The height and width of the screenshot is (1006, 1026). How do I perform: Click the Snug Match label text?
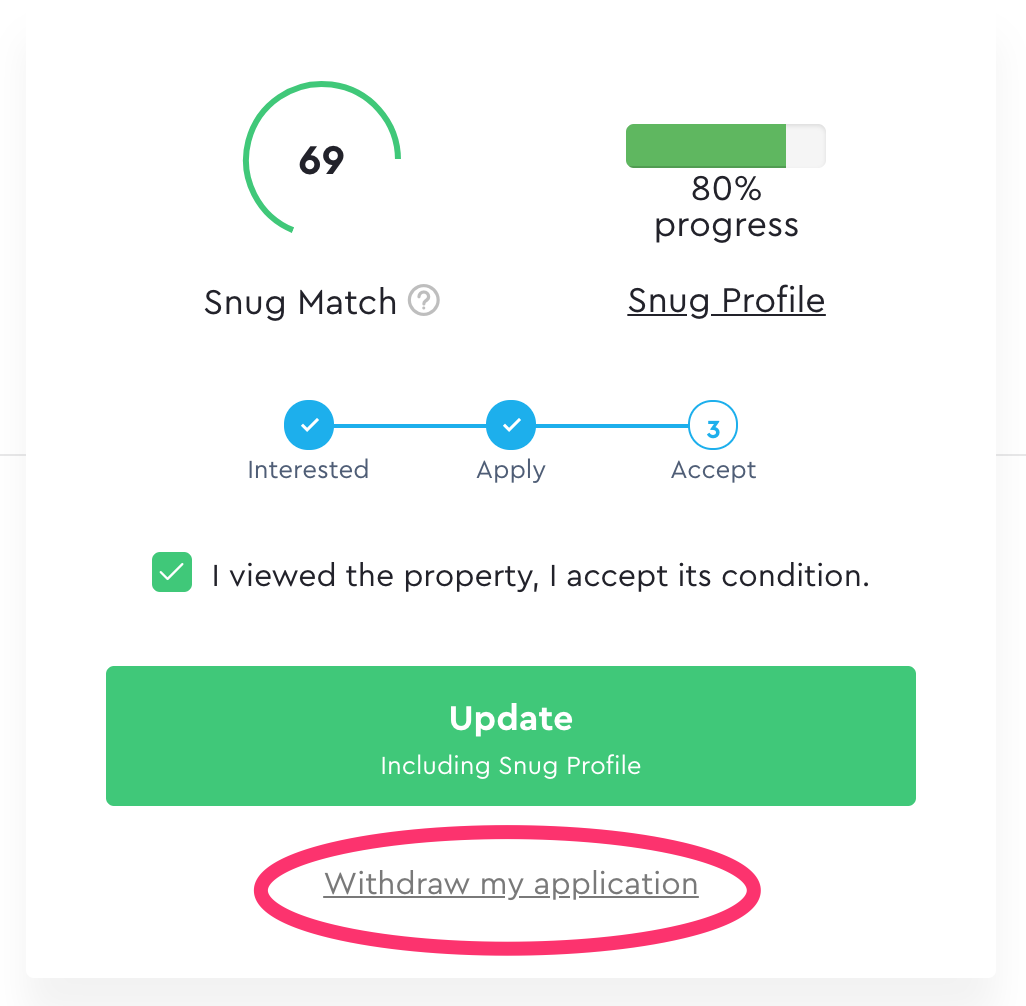point(300,302)
